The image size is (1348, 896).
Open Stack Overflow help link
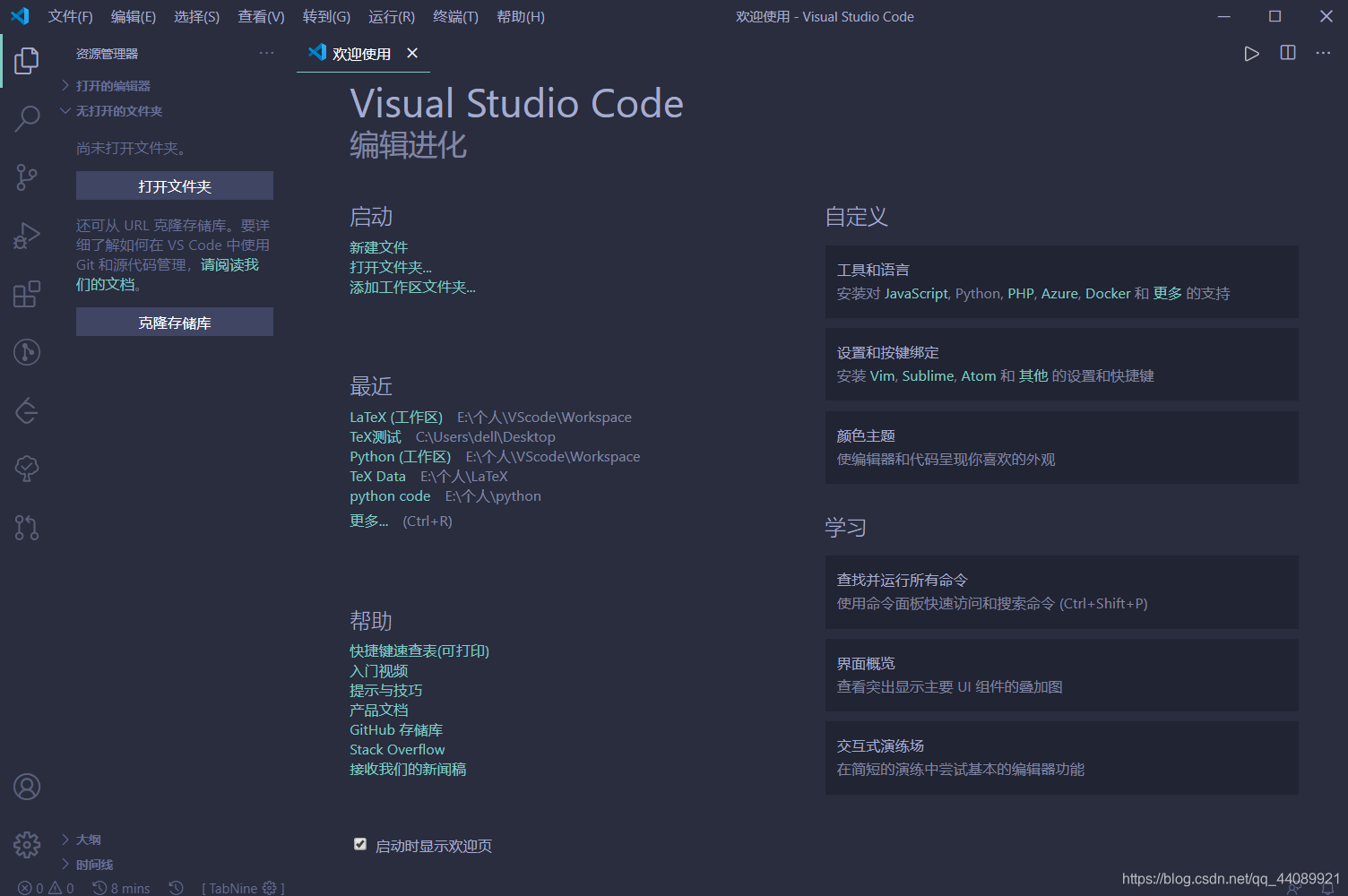click(x=397, y=749)
